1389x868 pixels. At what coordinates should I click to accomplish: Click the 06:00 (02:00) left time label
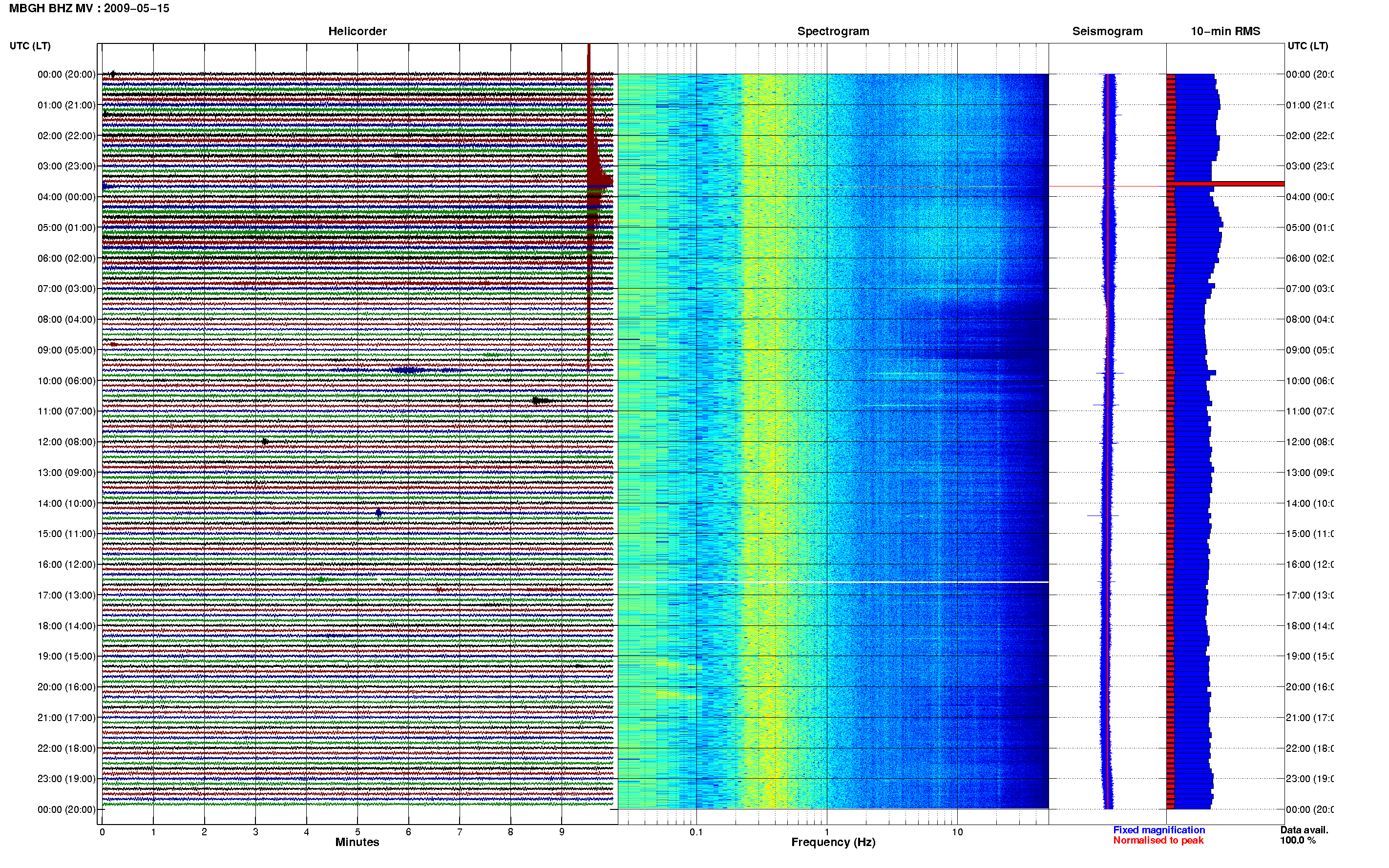tap(66, 258)
